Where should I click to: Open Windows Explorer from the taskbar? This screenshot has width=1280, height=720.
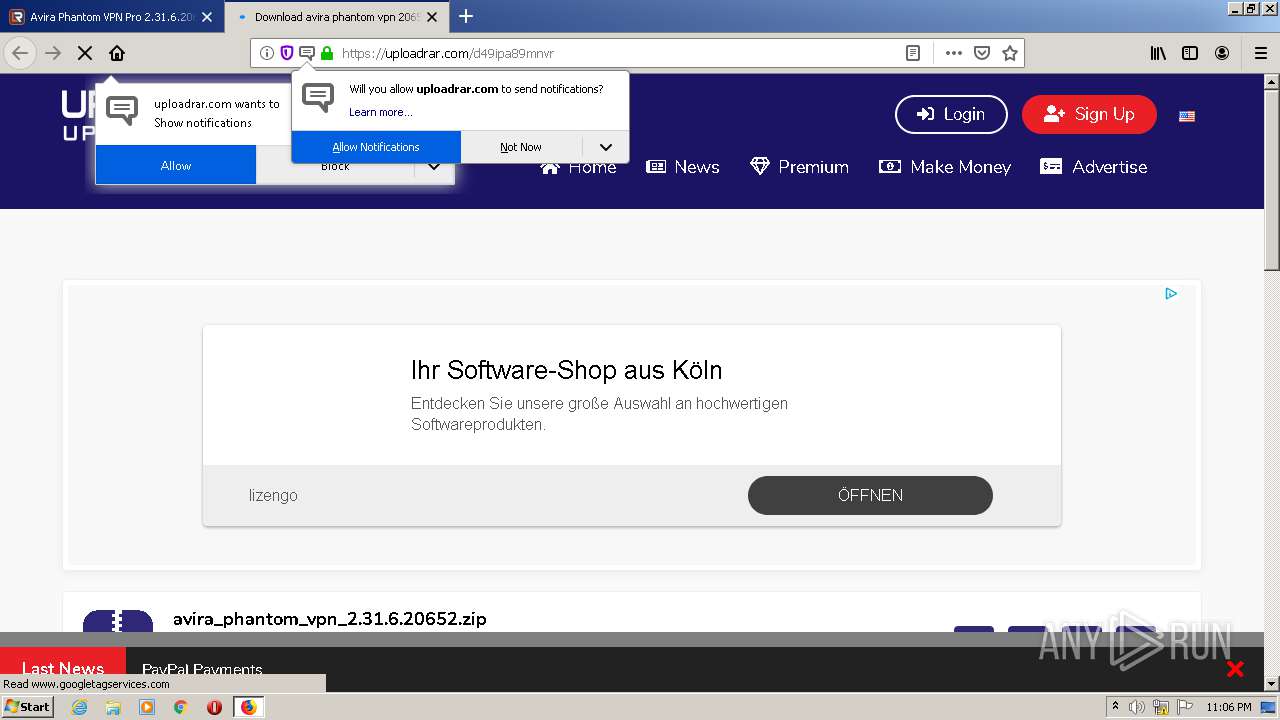coord(113,707)
